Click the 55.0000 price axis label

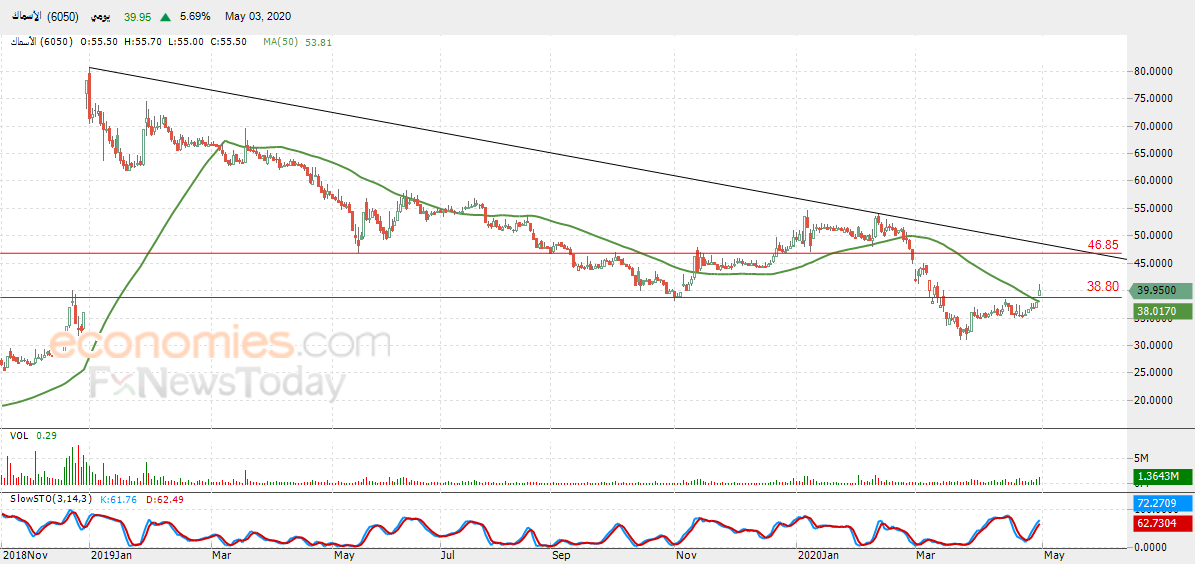1155,208
